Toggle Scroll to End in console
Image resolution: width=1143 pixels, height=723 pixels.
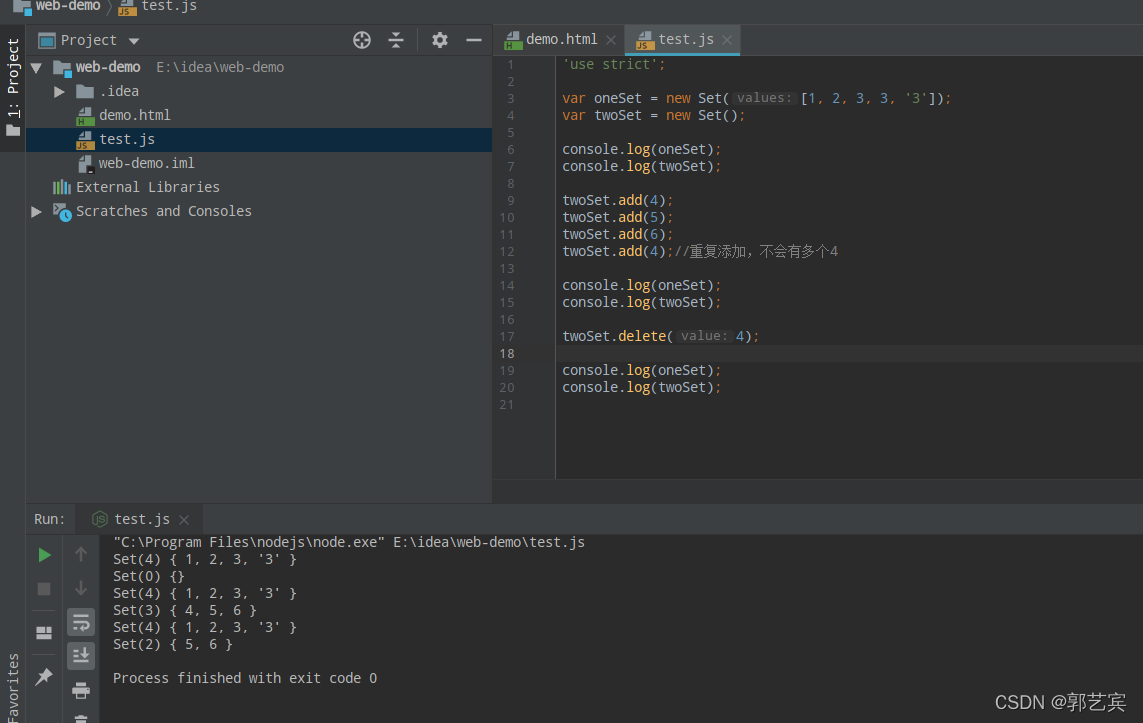[x=81, y=655]
